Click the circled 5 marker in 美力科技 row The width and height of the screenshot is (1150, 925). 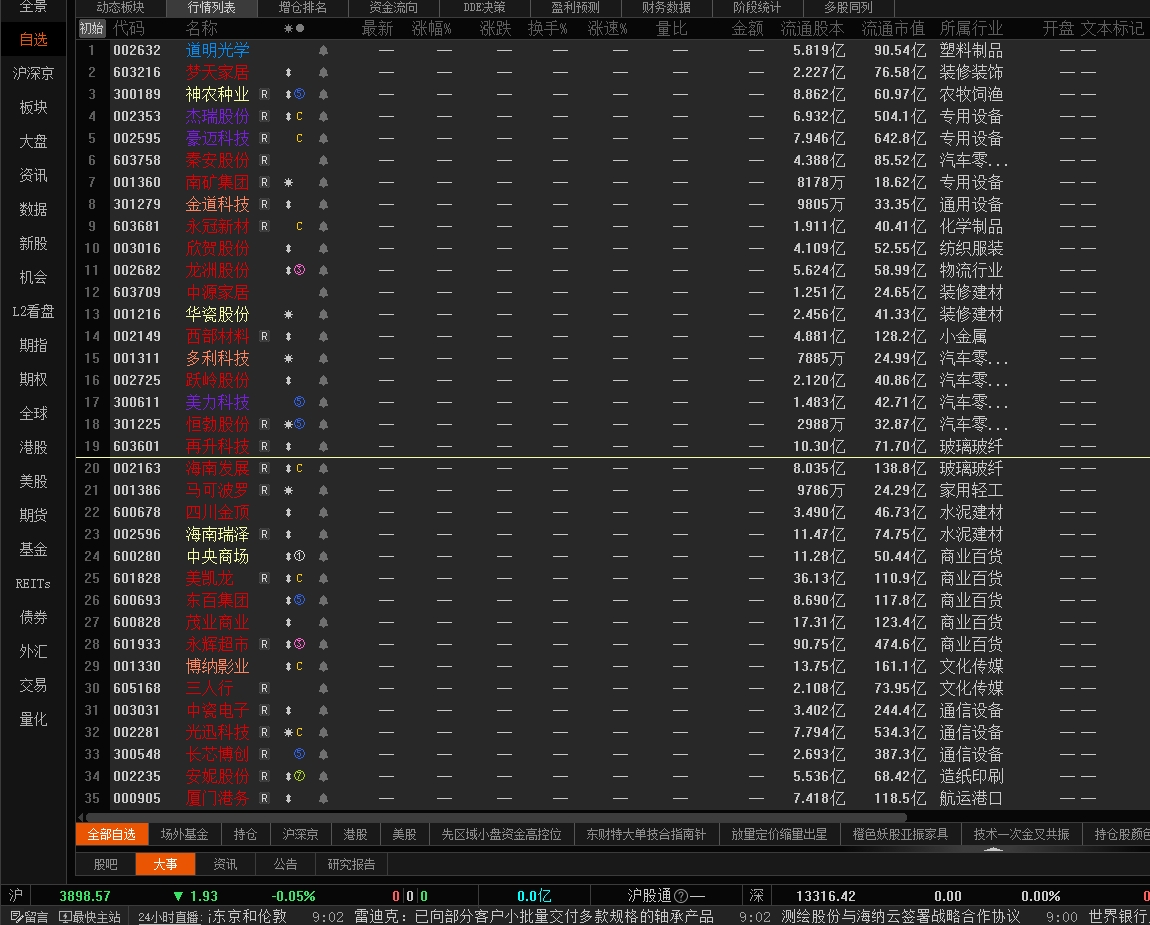tap(299, 402)
